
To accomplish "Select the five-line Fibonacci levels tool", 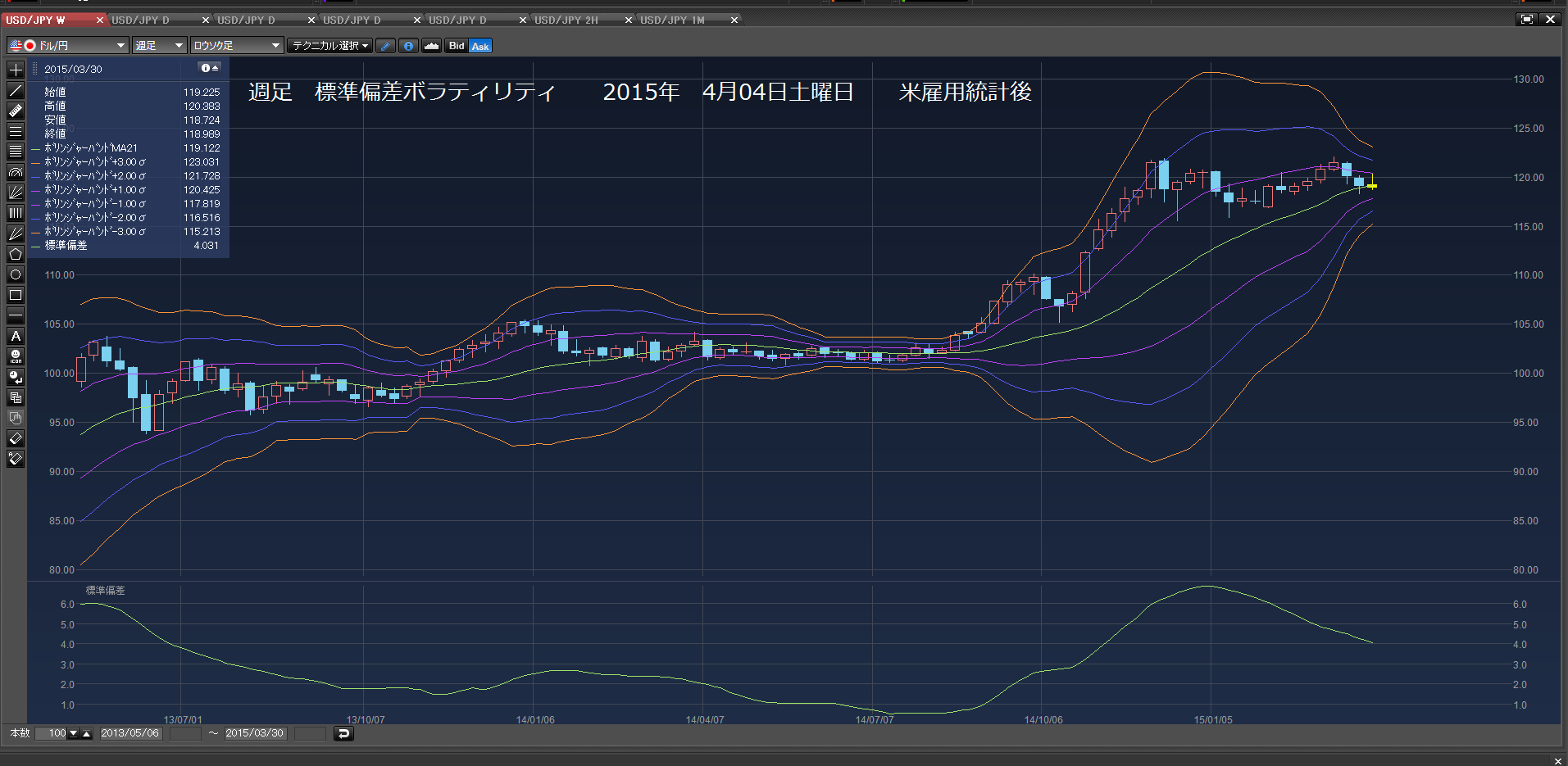I will tap(16, 152).
